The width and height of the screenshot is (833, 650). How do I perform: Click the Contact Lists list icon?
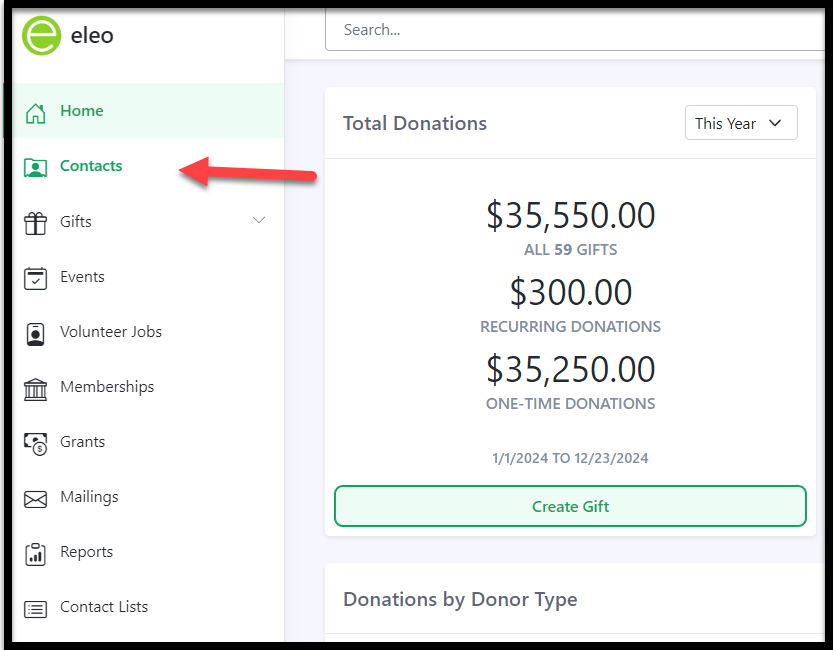tap(36, 609)
